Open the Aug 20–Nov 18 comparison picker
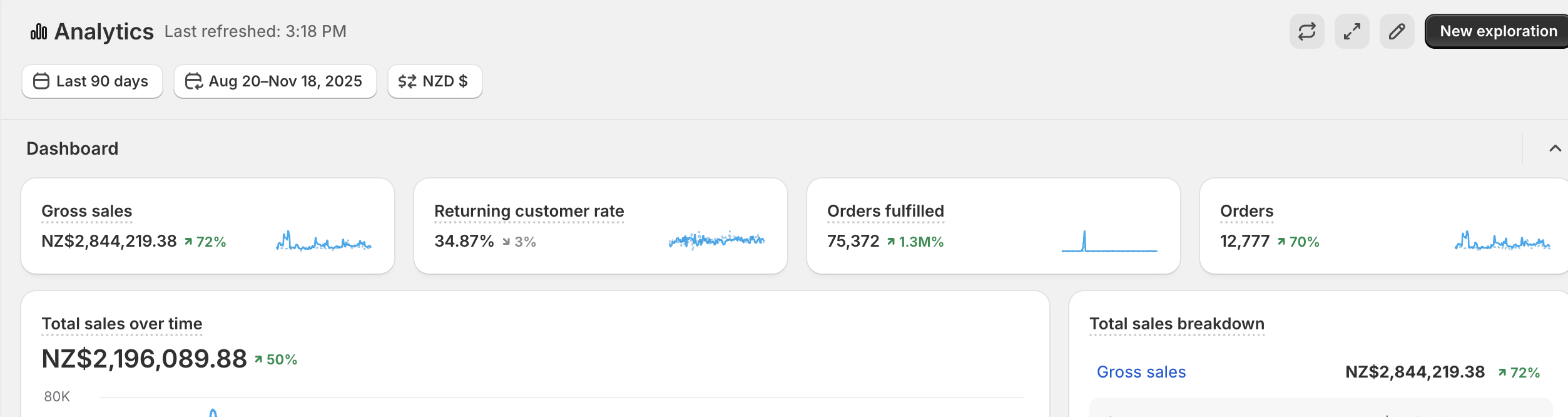 click(275, 81)
